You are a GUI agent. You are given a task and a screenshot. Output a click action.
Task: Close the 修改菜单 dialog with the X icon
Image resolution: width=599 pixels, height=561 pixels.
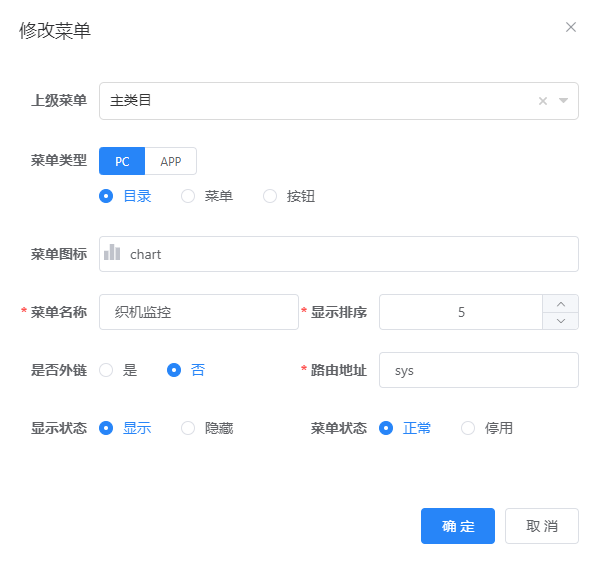[571, 27]
